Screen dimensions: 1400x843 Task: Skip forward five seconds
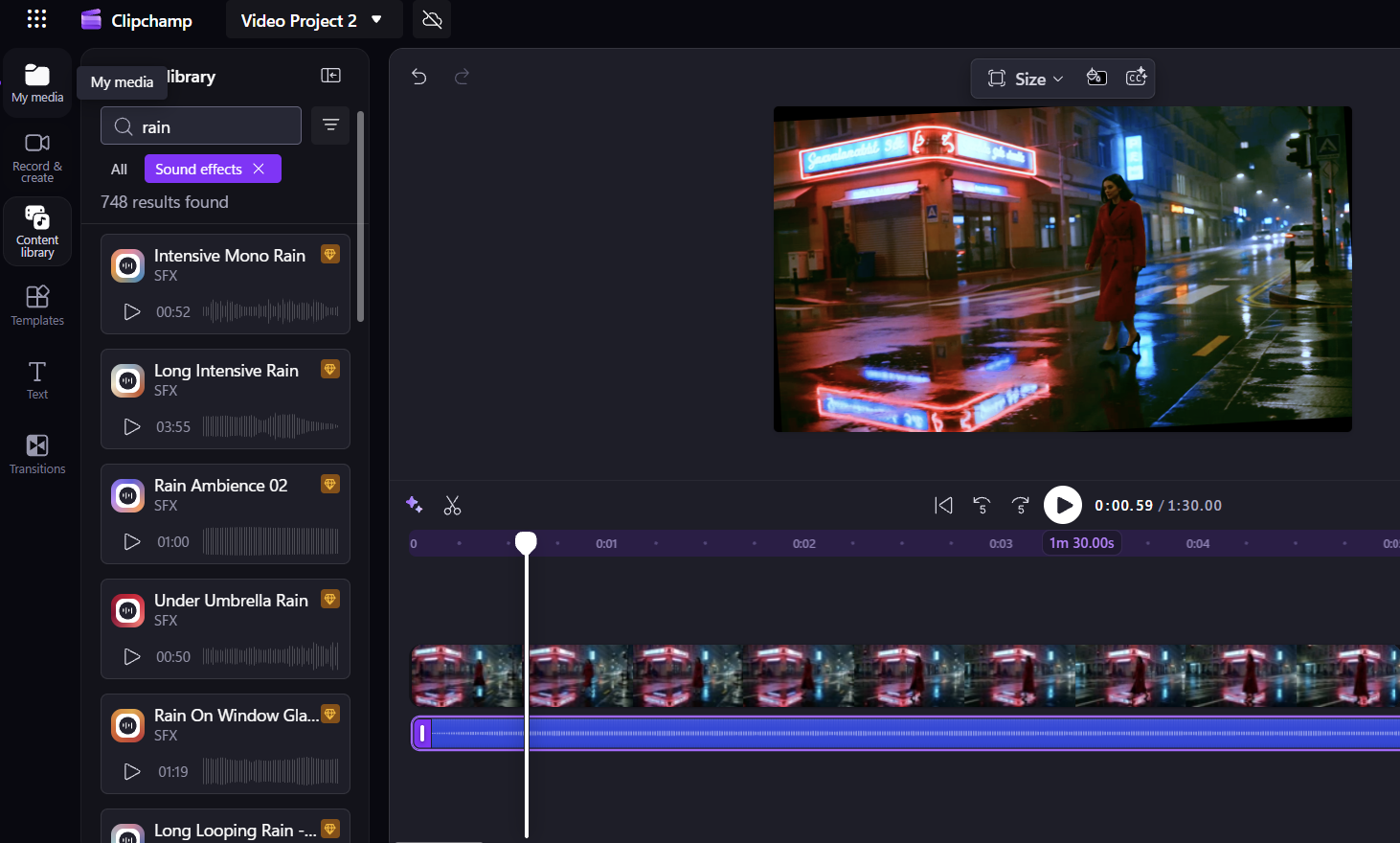1021,505
